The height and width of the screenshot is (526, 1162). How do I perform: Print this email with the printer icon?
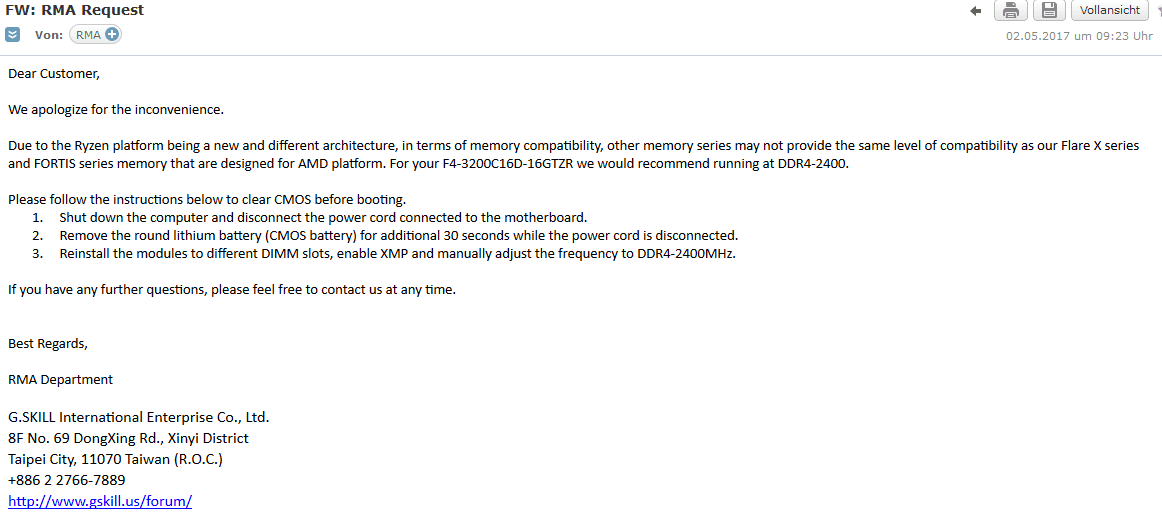(x=1011, y=10)
